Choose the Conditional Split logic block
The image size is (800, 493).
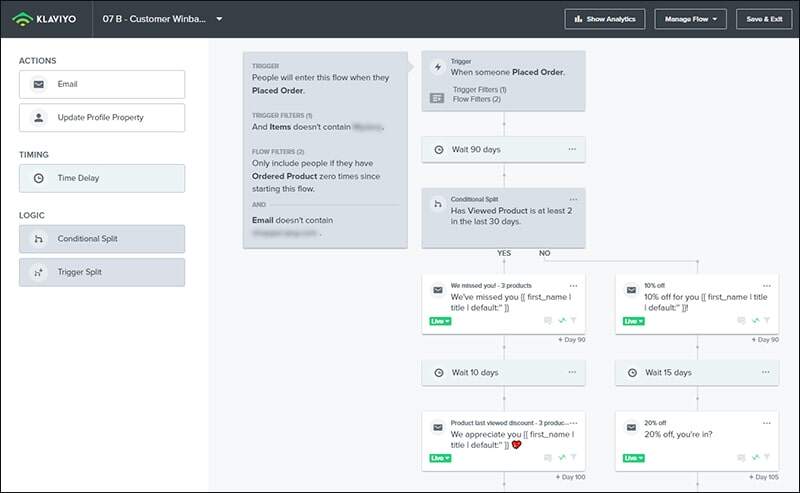click(x=101, y=239)
